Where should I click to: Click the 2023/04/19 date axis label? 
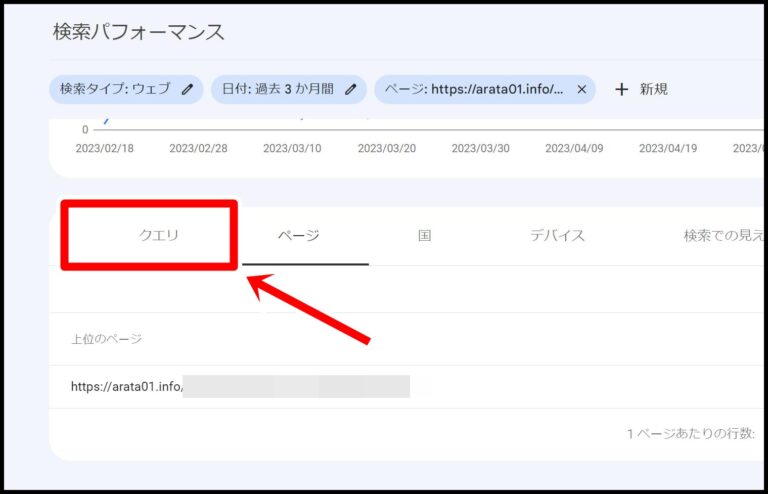pyautogui.click(x=668, y=148)
